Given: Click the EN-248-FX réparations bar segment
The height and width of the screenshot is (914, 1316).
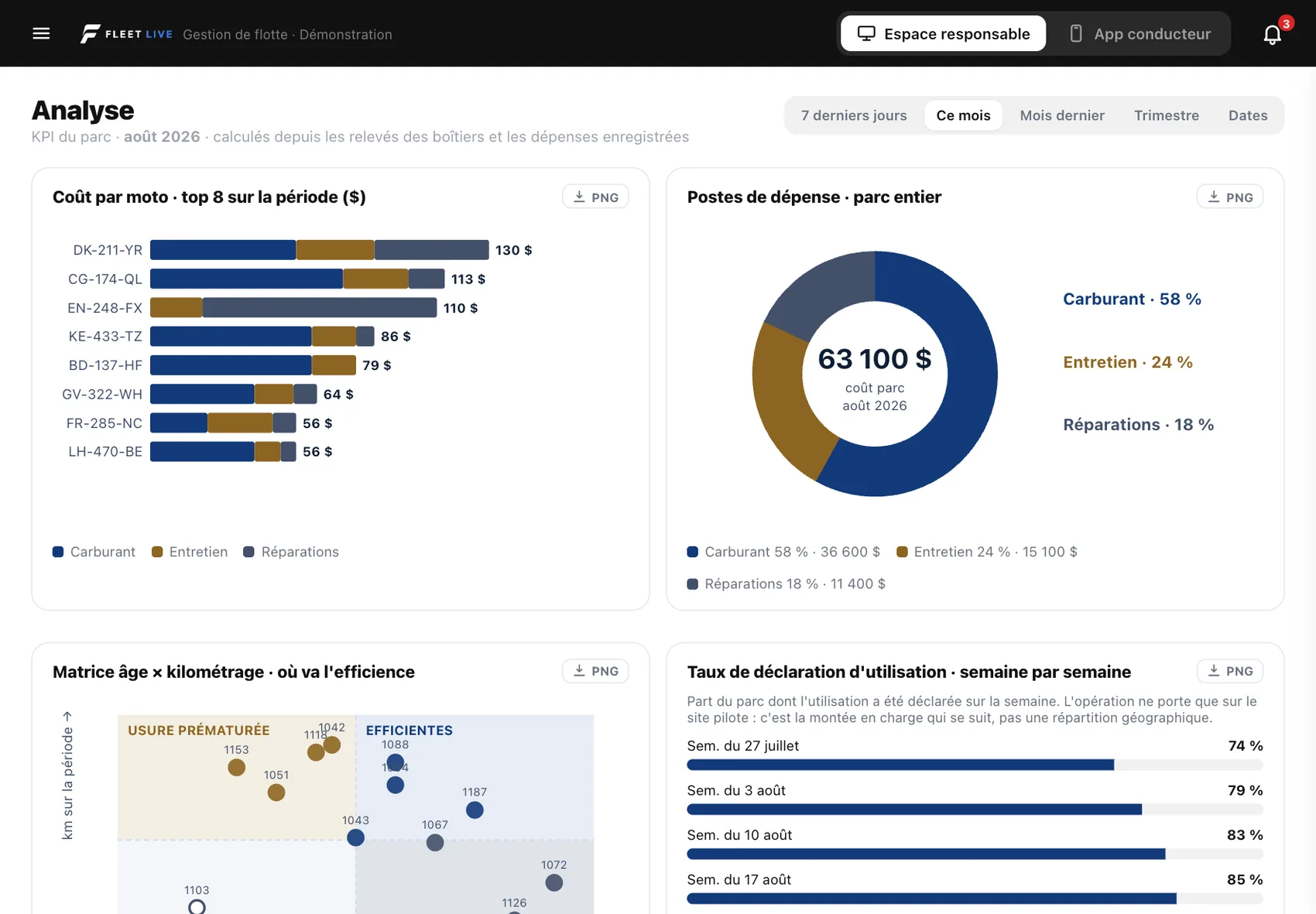Looking at the screenshot, I should (x=319, y=307).
